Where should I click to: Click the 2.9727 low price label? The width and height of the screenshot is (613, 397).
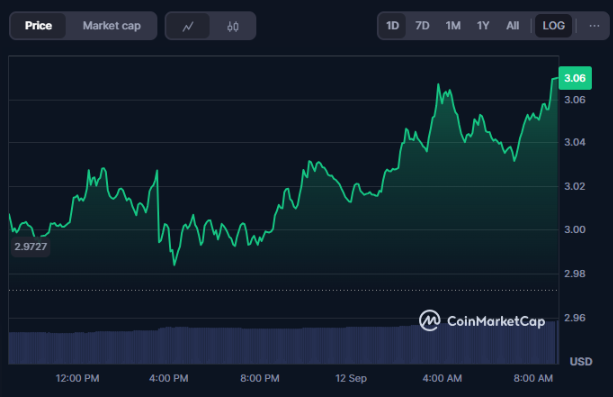(x=30, y=247)
